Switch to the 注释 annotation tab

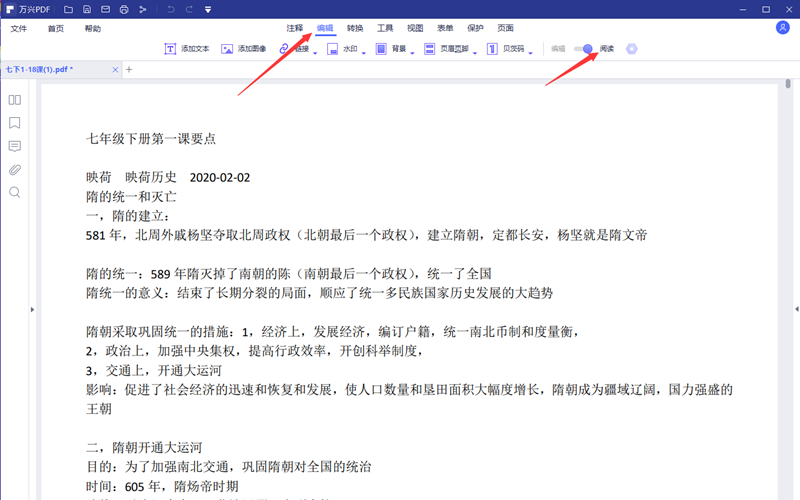[295, 28]
